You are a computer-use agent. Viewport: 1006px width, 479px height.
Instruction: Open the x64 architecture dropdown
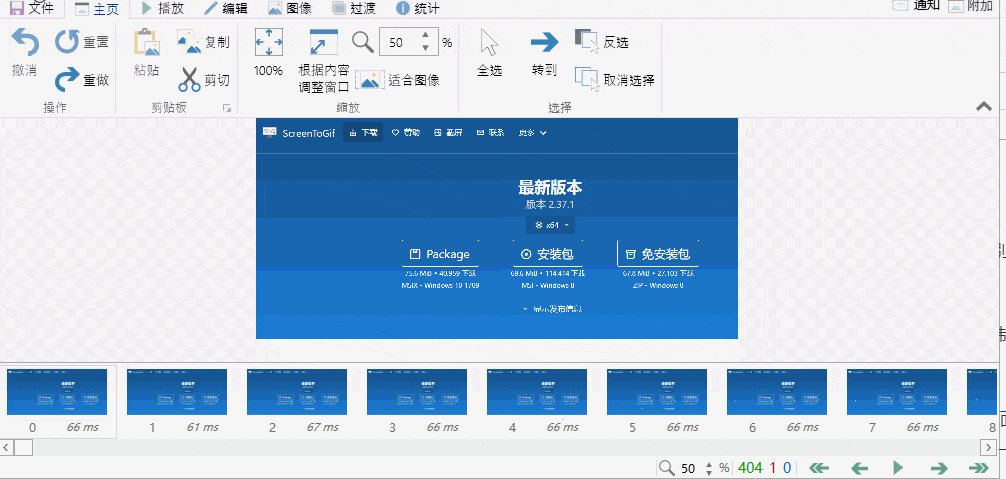point(550,225)
